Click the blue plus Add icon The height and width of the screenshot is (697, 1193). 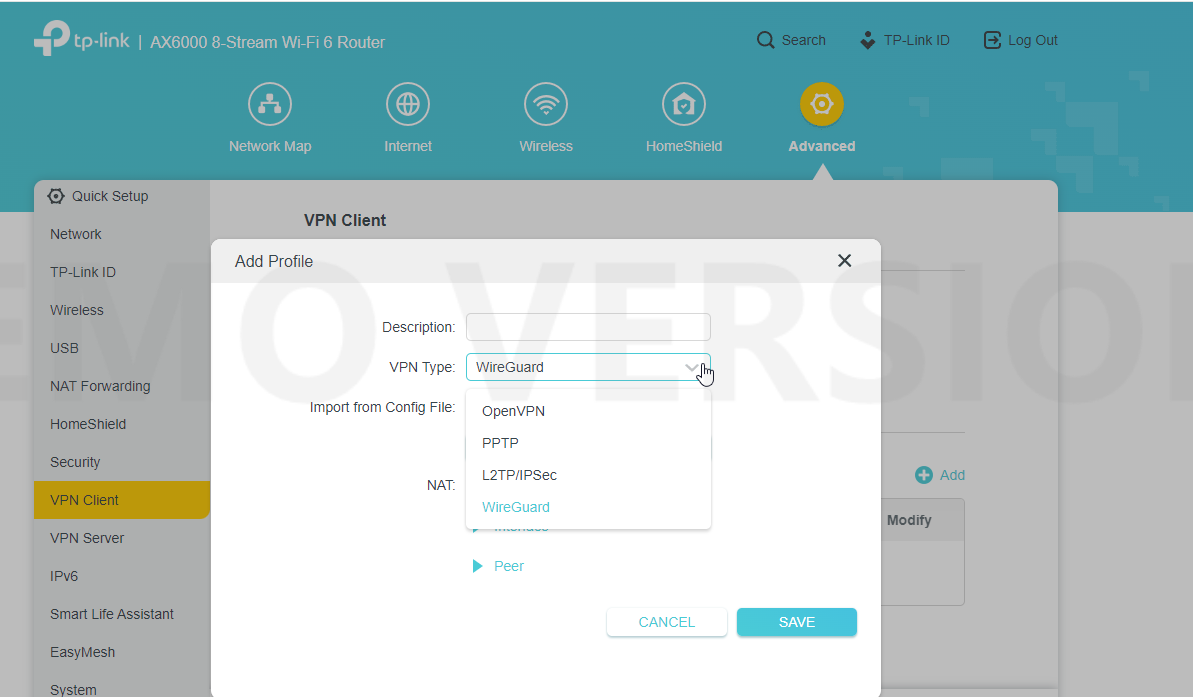tap(924, 475)
